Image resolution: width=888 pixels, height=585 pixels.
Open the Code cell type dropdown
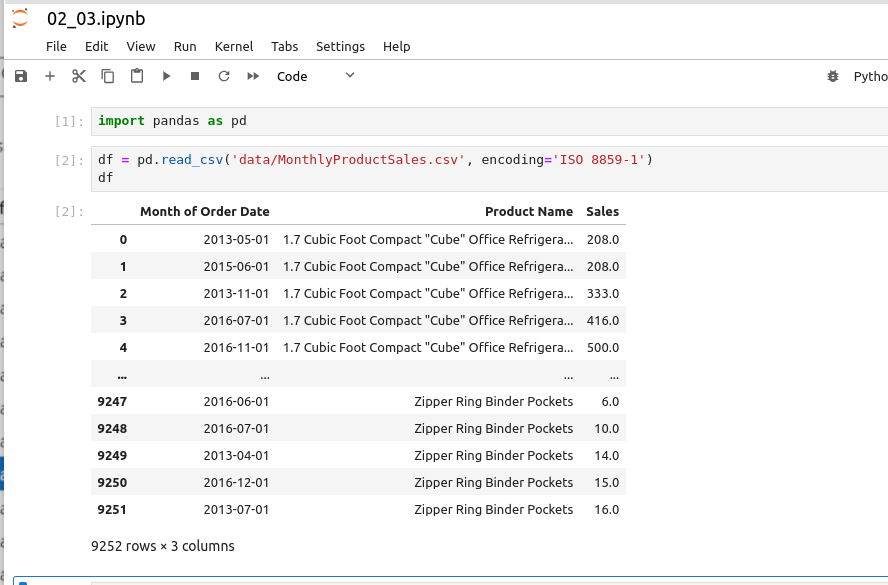pos(315,76)
